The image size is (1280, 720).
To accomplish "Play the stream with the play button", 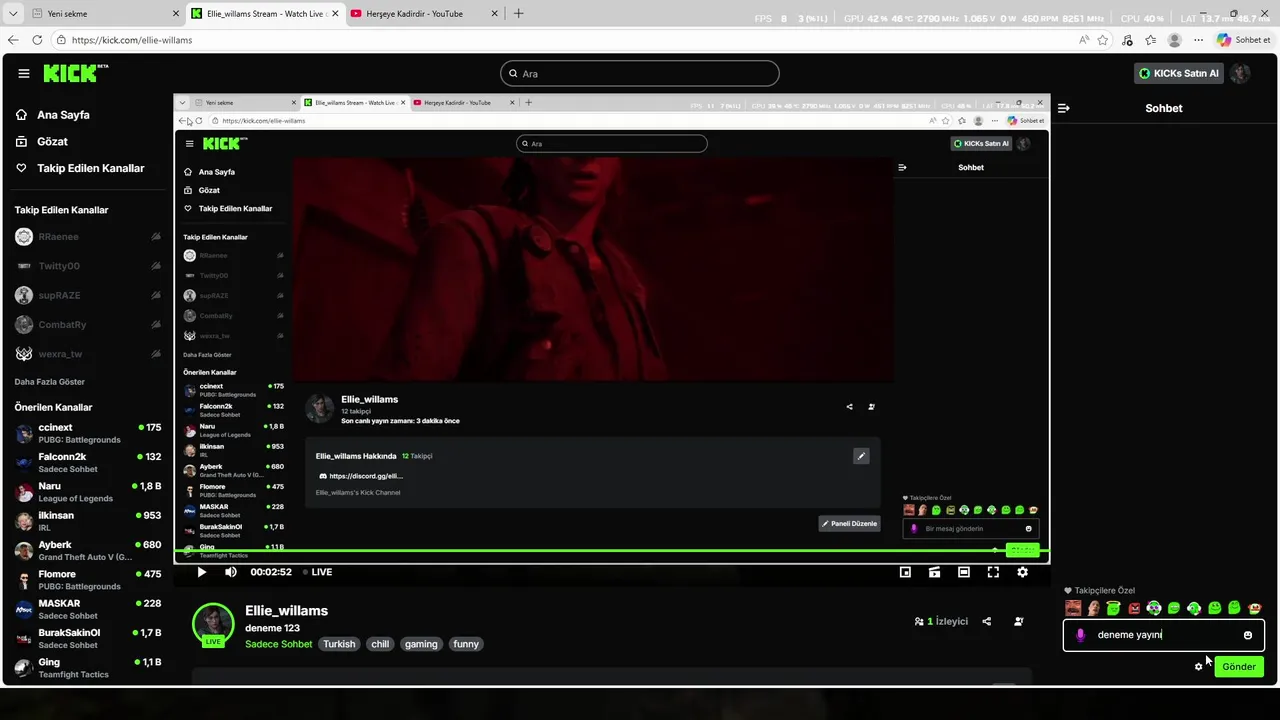I will (201, 572).
